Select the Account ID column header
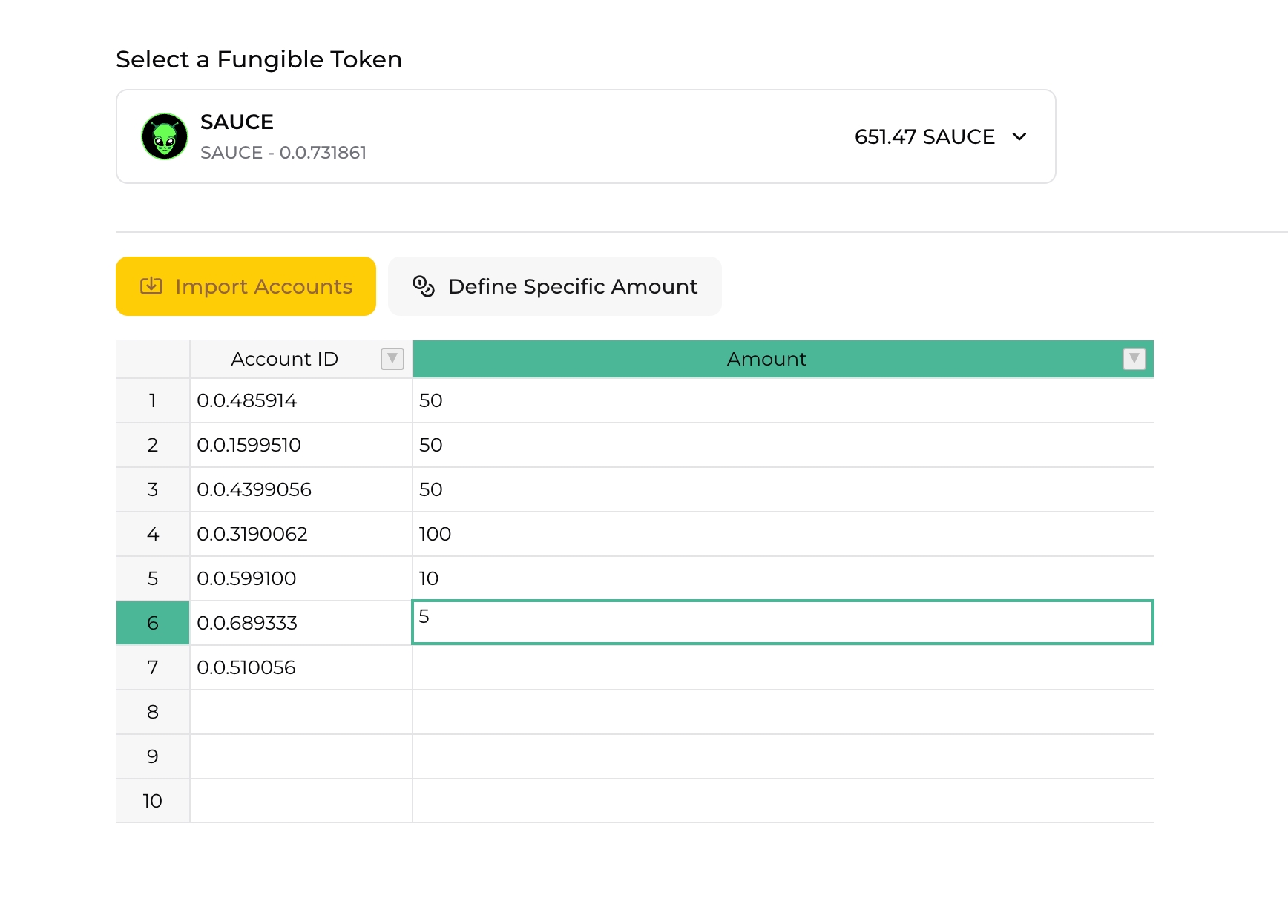1288x924 pixels. pos(284,359)
